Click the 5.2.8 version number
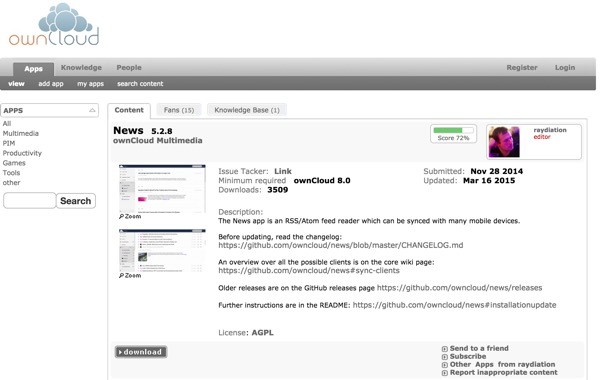 click(161, 131)
